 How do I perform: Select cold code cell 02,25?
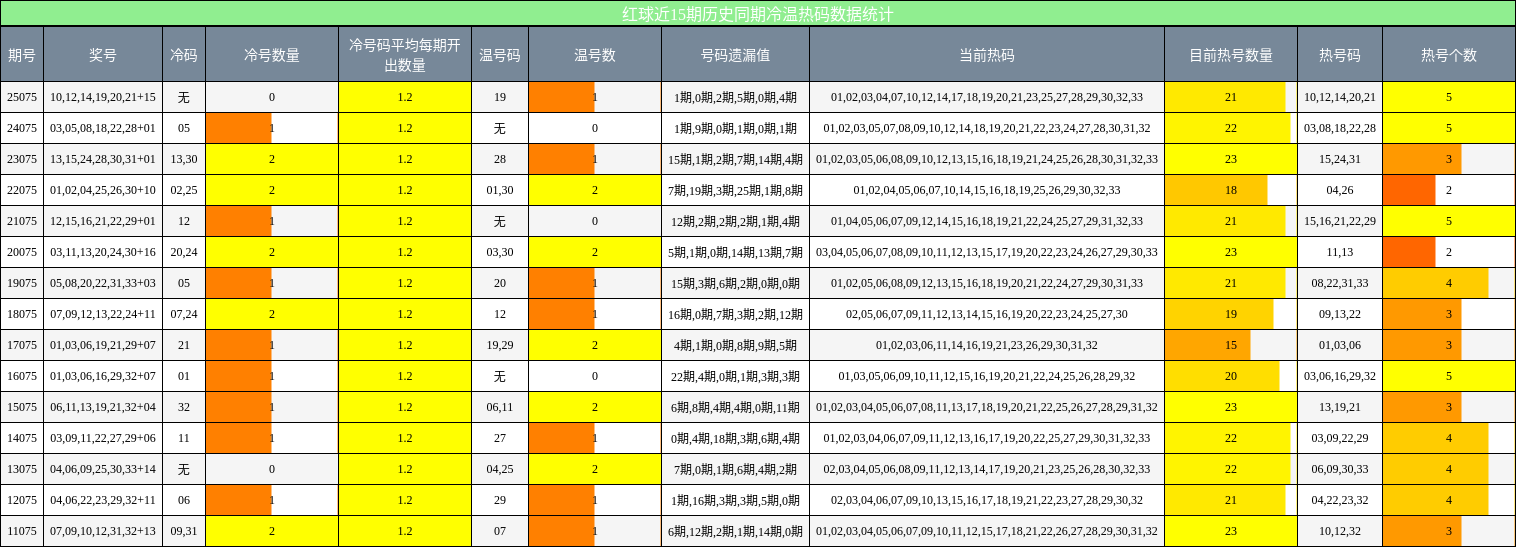click(x=184, y=190)
